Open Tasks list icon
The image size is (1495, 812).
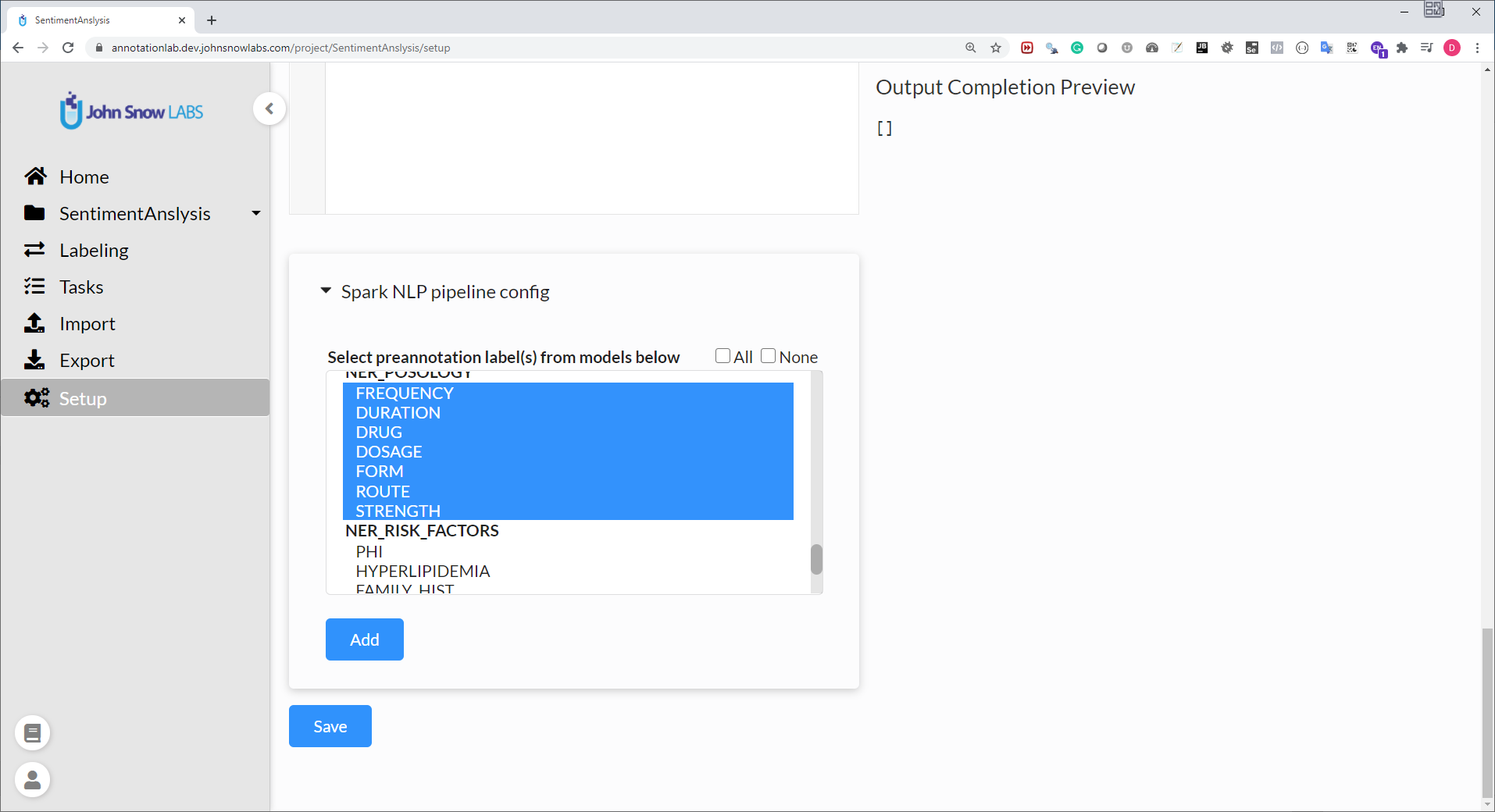[x=34, y=287]
